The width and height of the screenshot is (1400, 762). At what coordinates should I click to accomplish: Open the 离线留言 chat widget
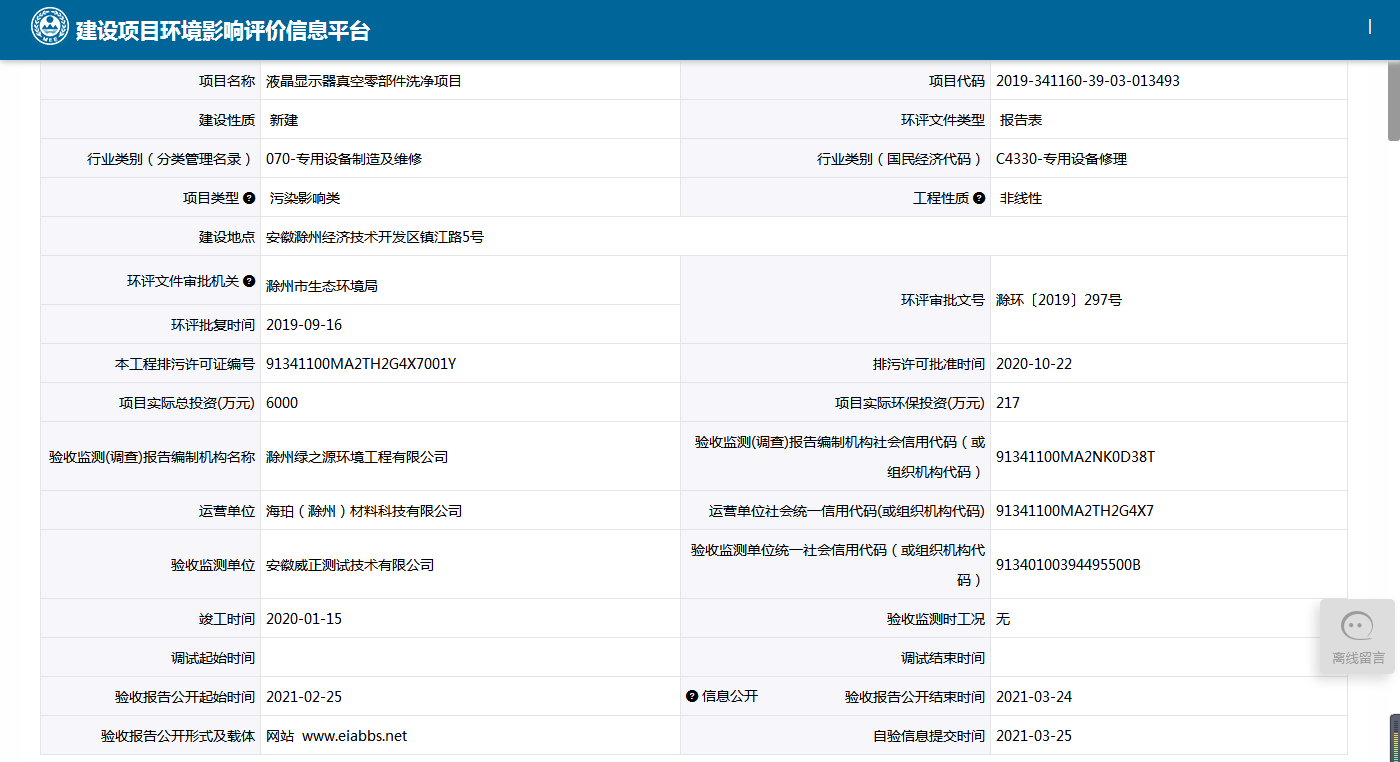click(1357, 636)
